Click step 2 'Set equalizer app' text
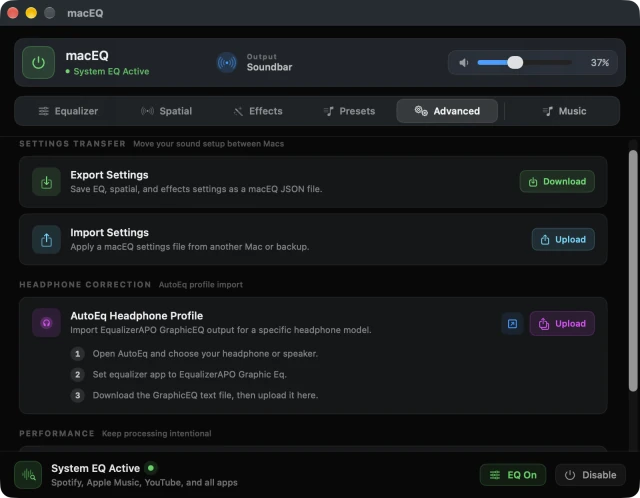The height and width of the screenshot is (498, 640). tap(189, 374)
